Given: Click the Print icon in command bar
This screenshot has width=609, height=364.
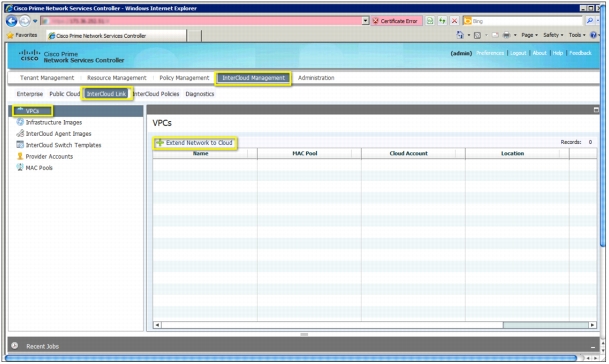Looking at the screenshot, I should [x=506, y=35].
